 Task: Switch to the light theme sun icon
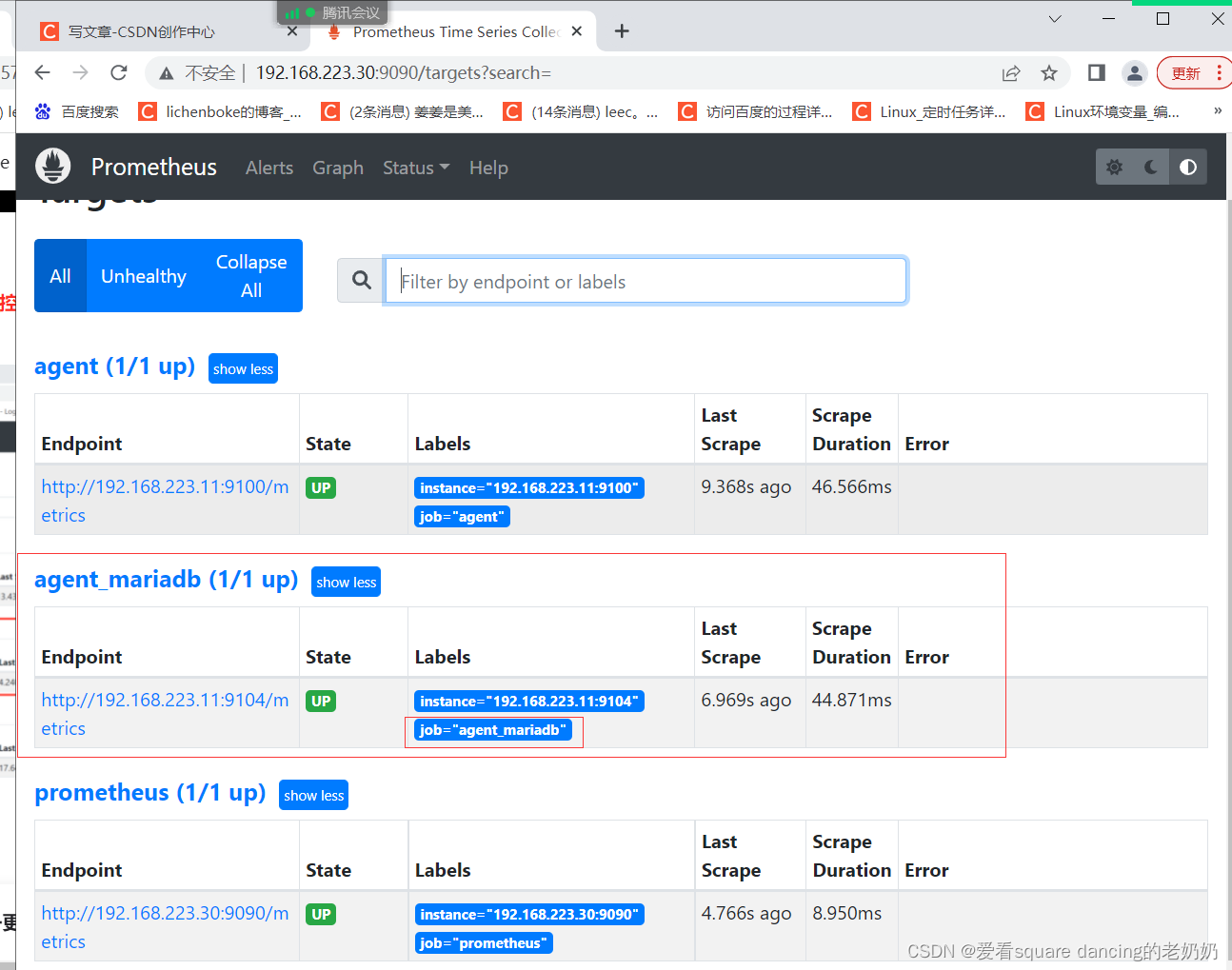click(1114, 168)
